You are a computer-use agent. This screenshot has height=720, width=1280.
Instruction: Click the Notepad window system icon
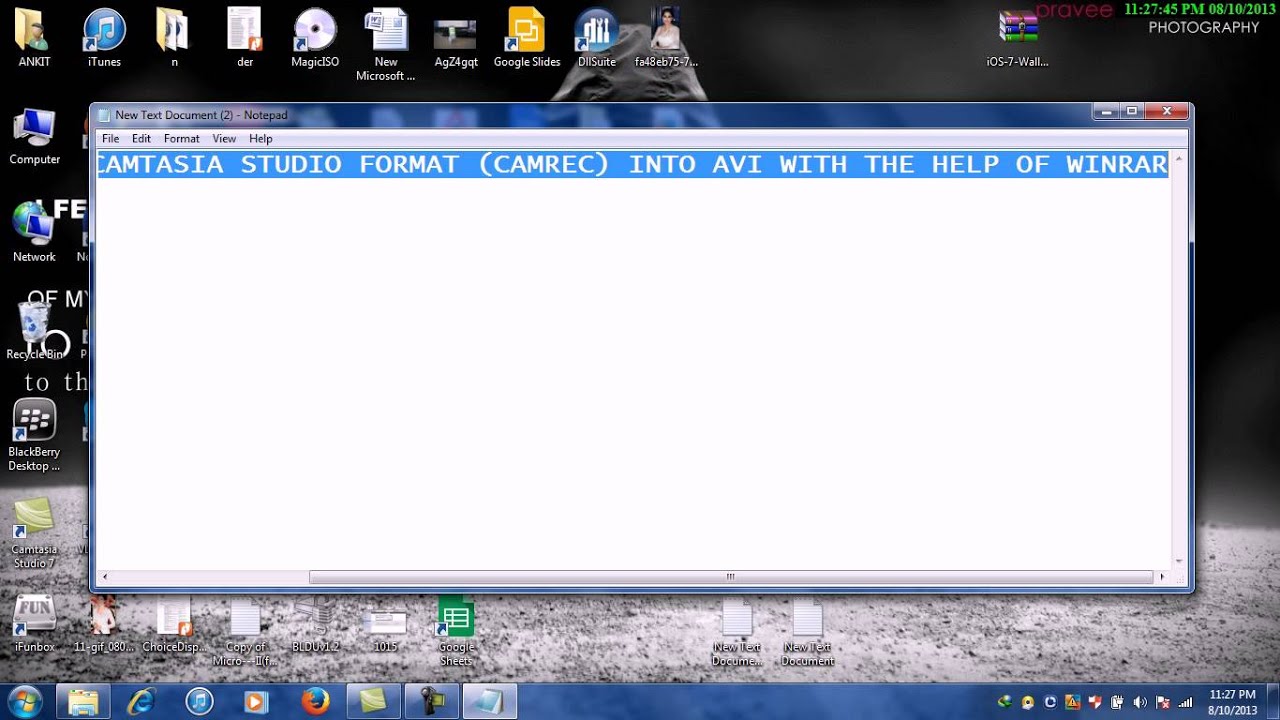(x=104, y=115)
